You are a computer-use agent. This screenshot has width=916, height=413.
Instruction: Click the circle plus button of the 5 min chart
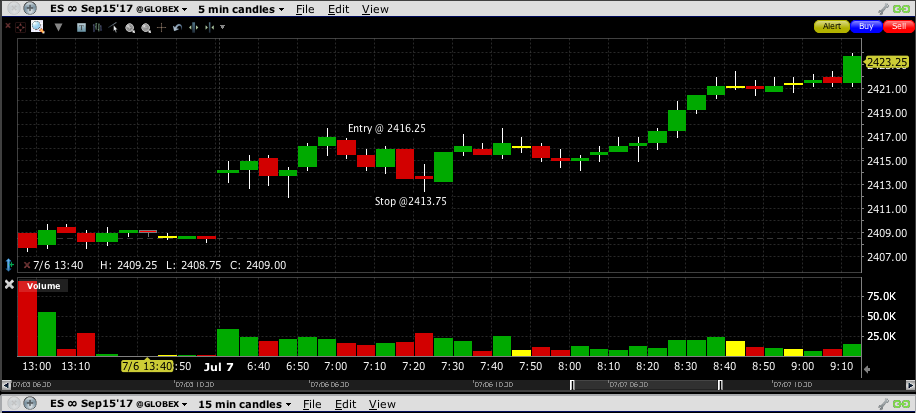(30, 9)
